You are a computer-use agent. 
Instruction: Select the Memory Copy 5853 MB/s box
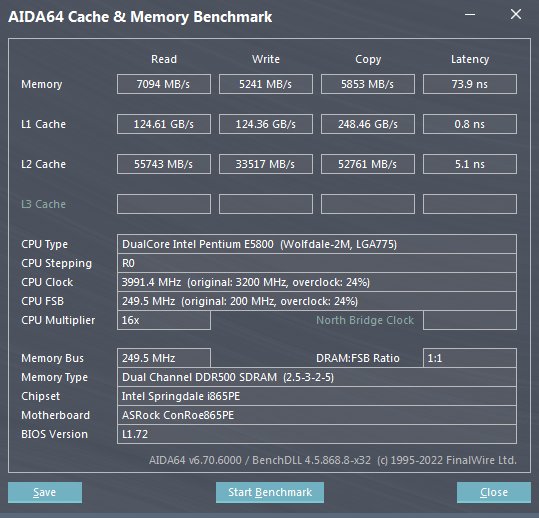[x=368, y=84]
